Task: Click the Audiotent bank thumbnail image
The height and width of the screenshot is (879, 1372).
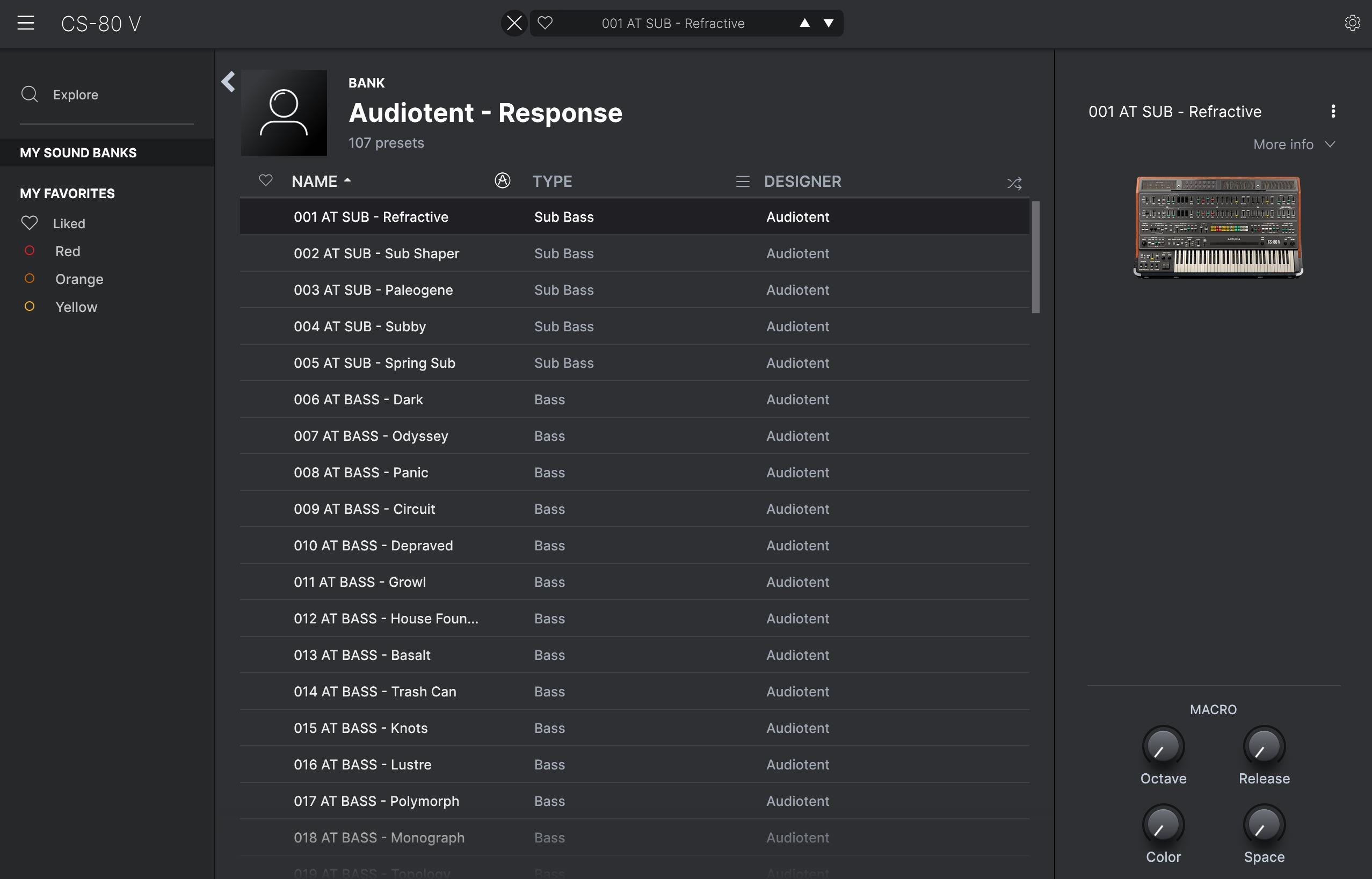Action: coord(284,112)
